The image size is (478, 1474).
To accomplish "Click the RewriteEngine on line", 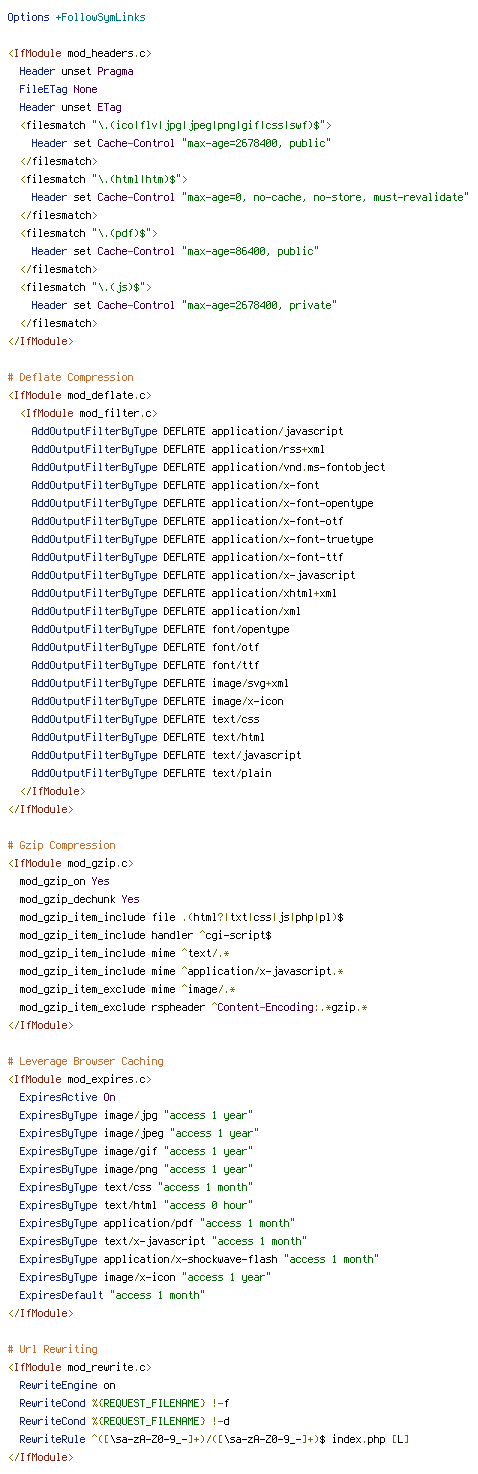I will point(67,1386).
